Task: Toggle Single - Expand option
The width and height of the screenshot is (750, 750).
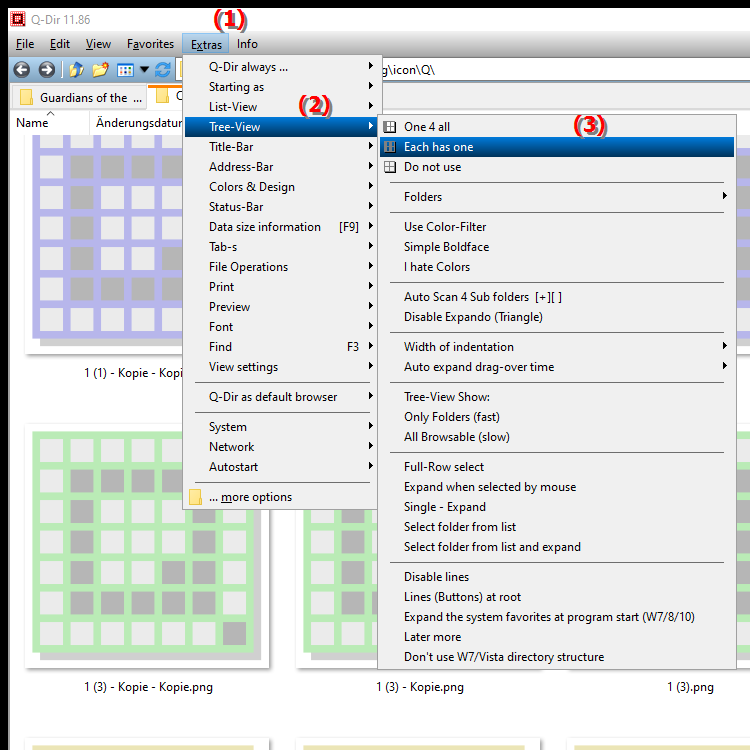Action: (x=557, y=507)
